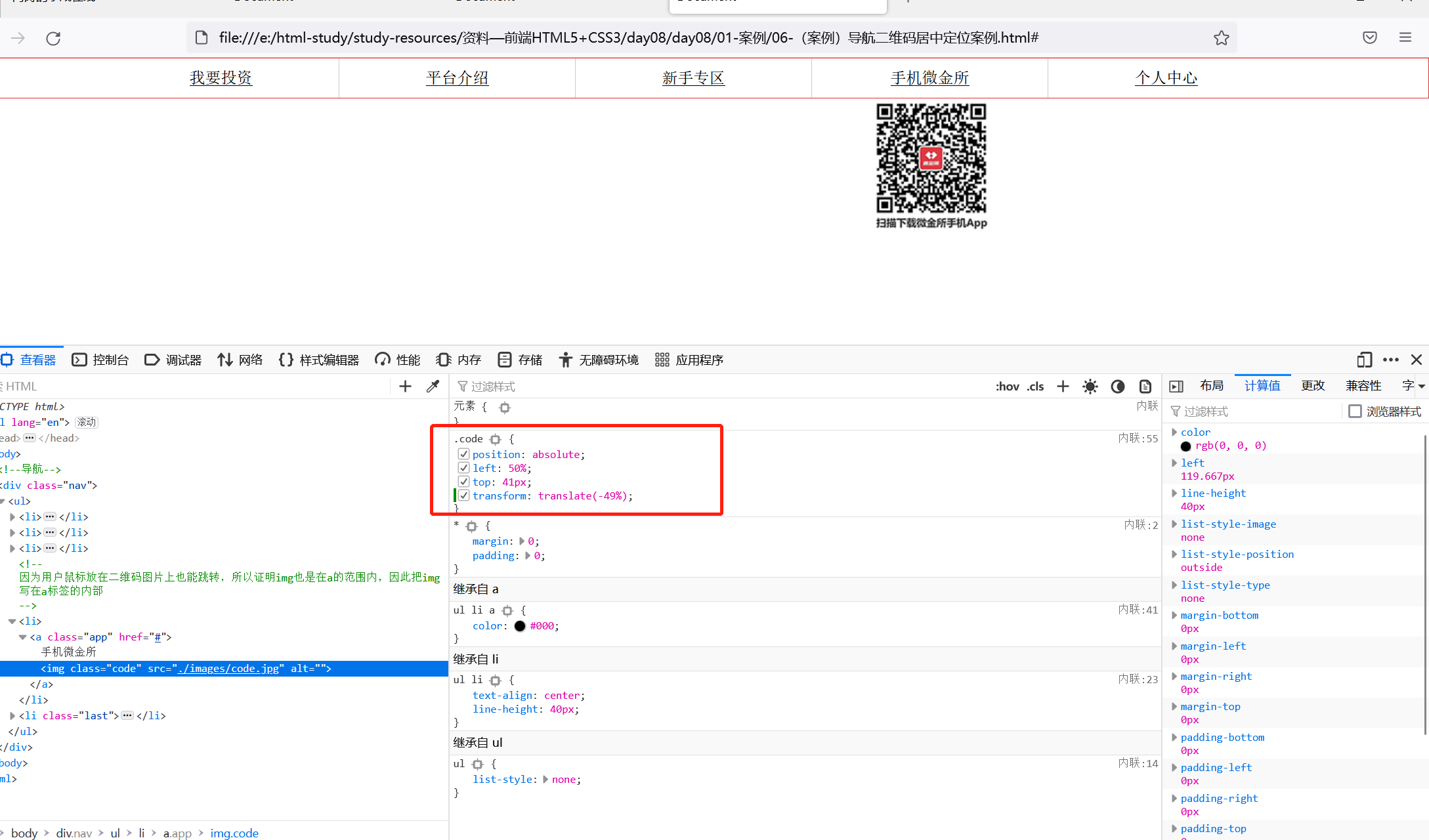Viewport: 1429px width, 840px height.
Task: Uncheck the position: absolute declaration
Action: tap(463, 454)
